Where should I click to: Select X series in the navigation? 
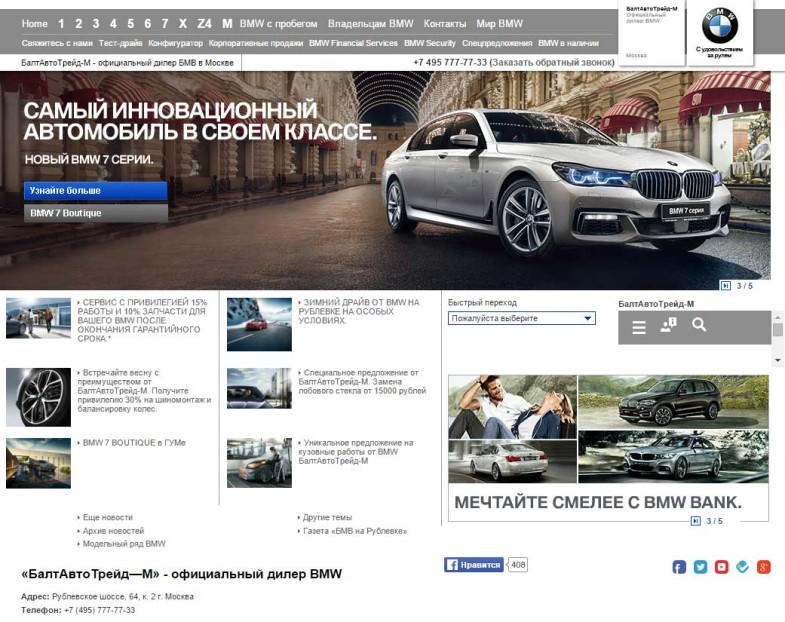tap(183, 24)
